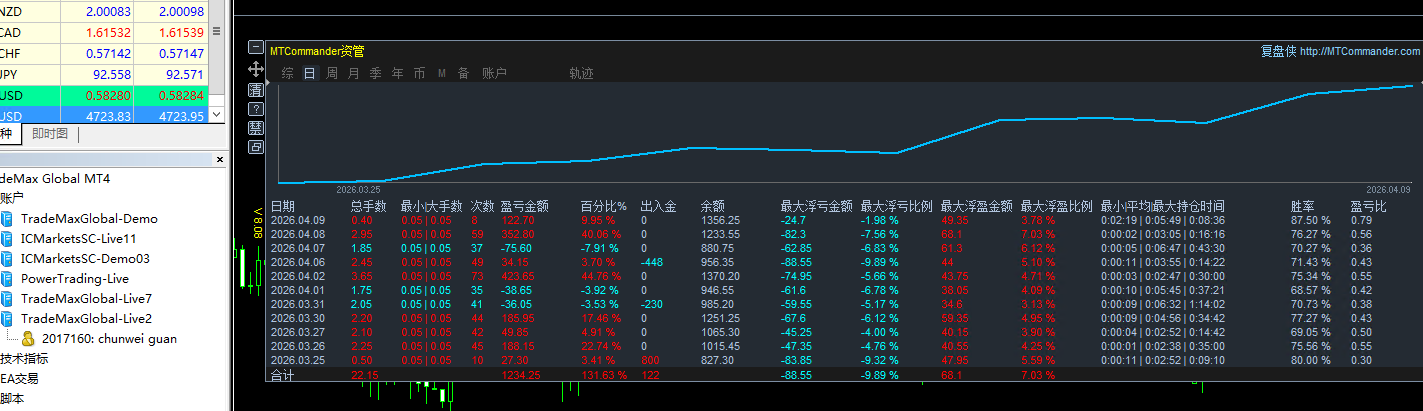
Task: Select 脚本 scripts node in Navigator
Action: [x=12, y=398]
